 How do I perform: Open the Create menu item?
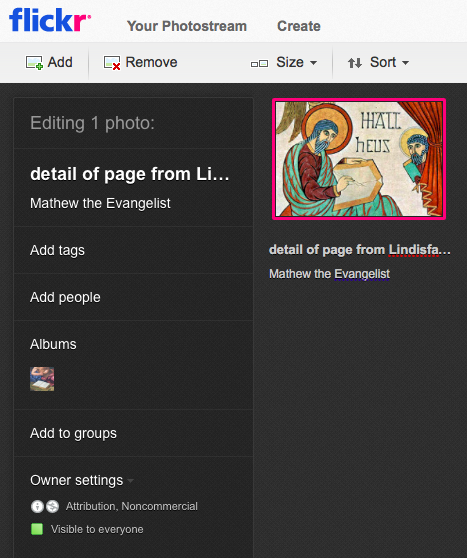click(x=299, y=26)
